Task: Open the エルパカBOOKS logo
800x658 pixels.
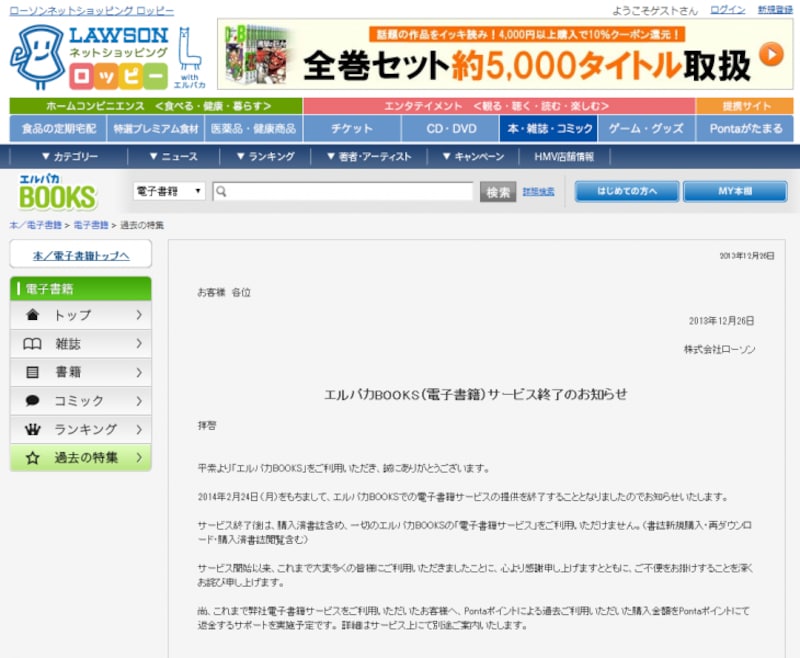Action: point(55,190)
